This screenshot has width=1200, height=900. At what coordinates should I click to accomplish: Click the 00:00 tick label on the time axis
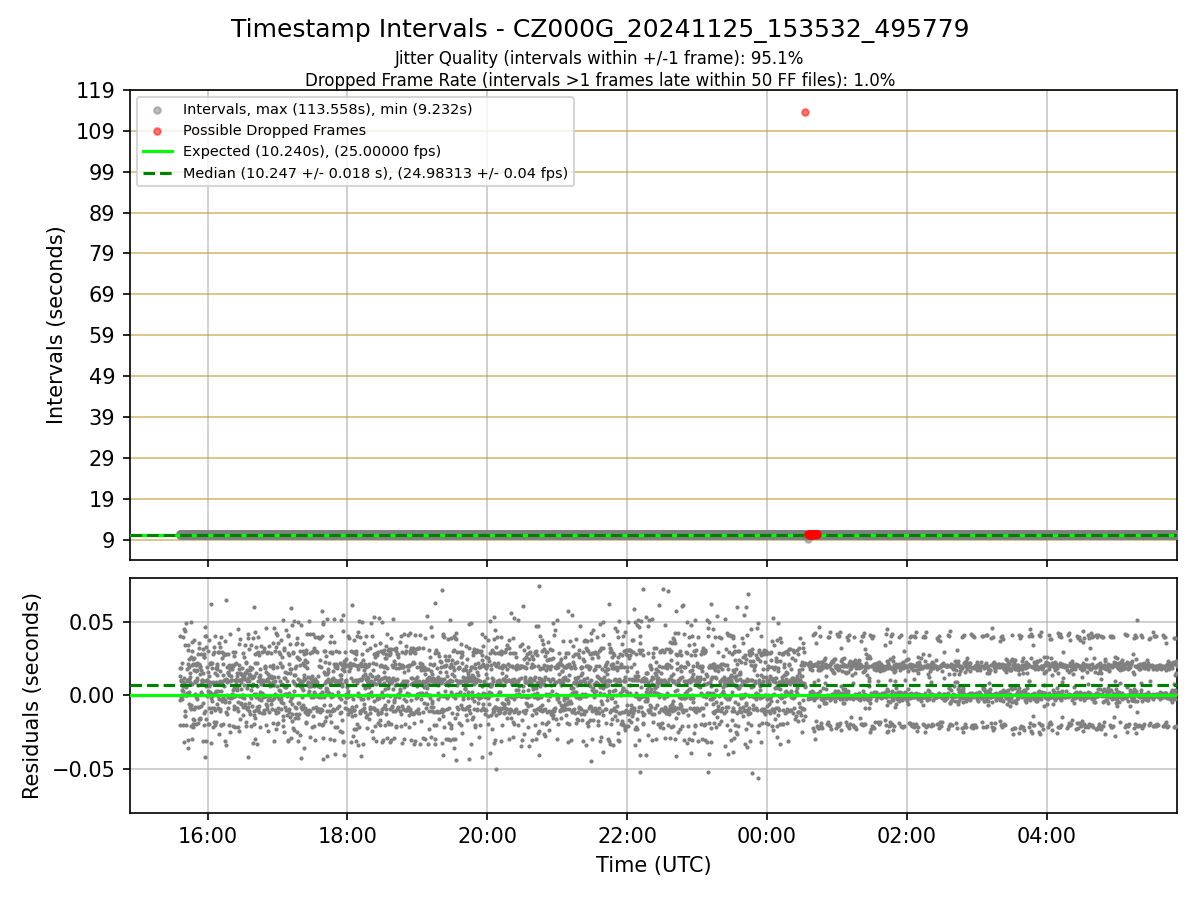767,836
